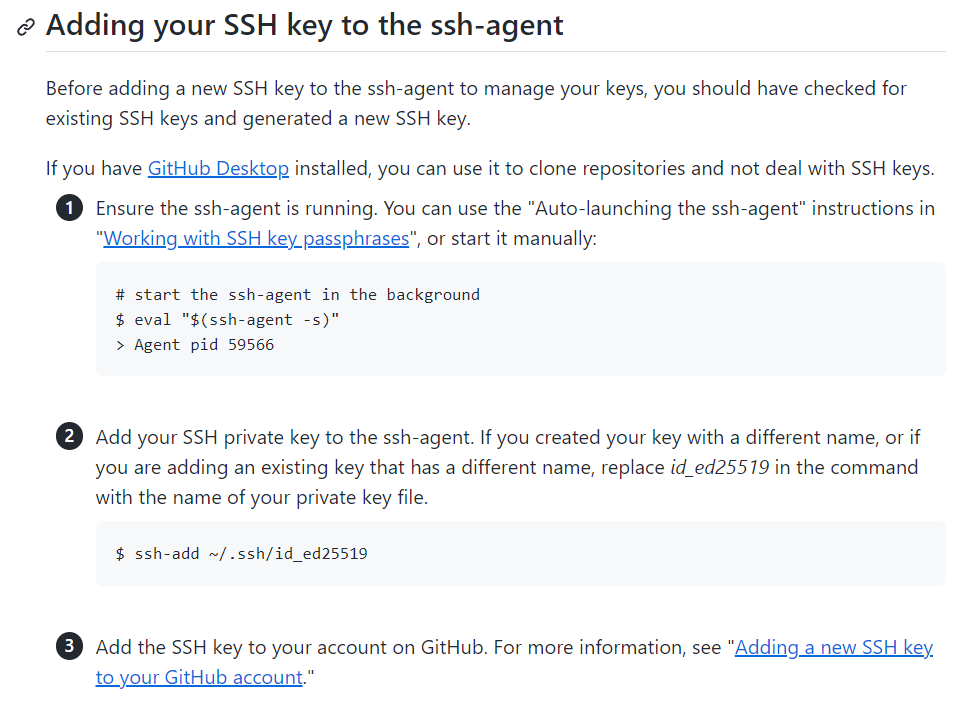Click the "to your GitHub account" link text
The height and width of the screenshot is (707, 977).
click(x=199, y=678)
